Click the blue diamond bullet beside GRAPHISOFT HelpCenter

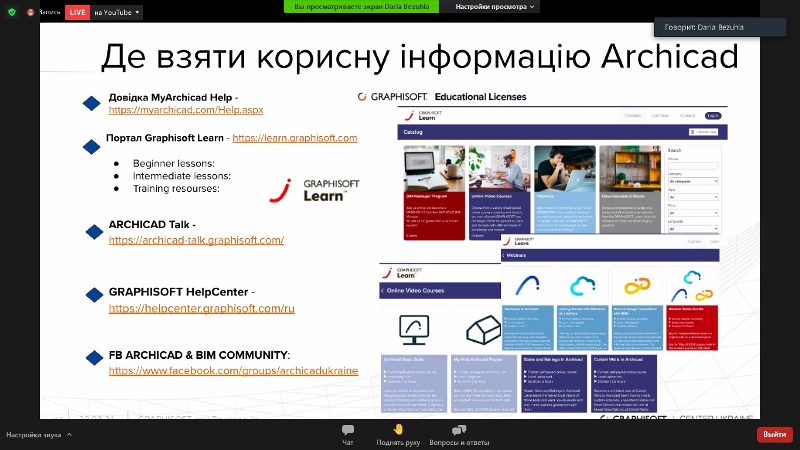94,294
